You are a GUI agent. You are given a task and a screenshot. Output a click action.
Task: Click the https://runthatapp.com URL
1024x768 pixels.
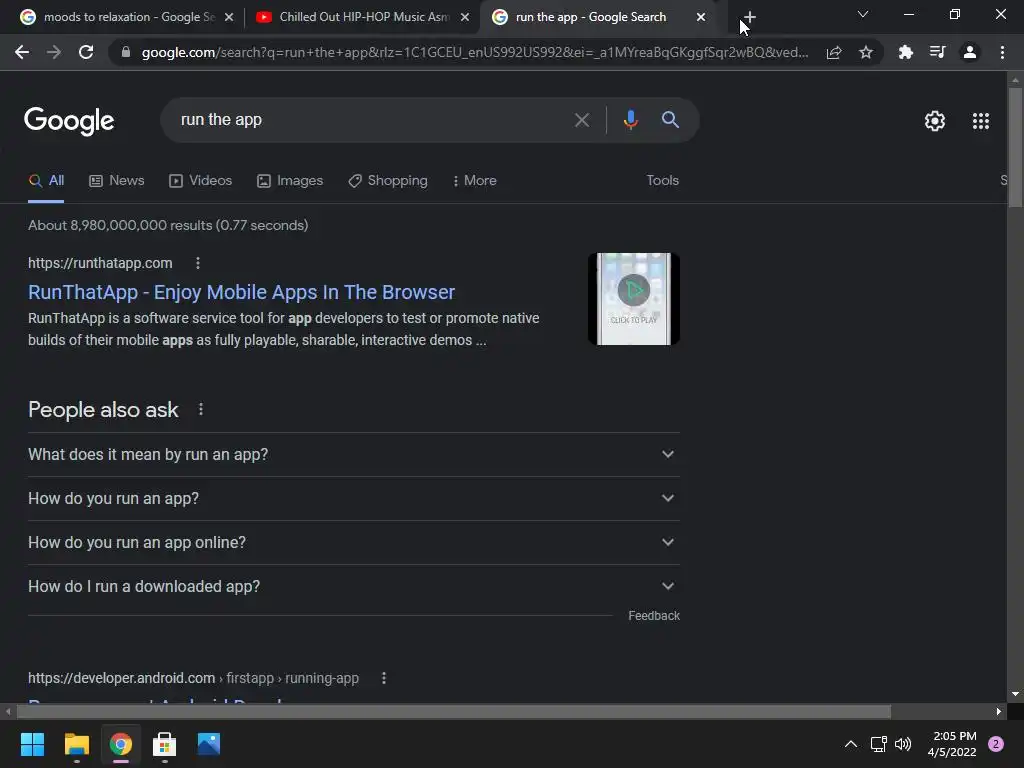point(101,263)
